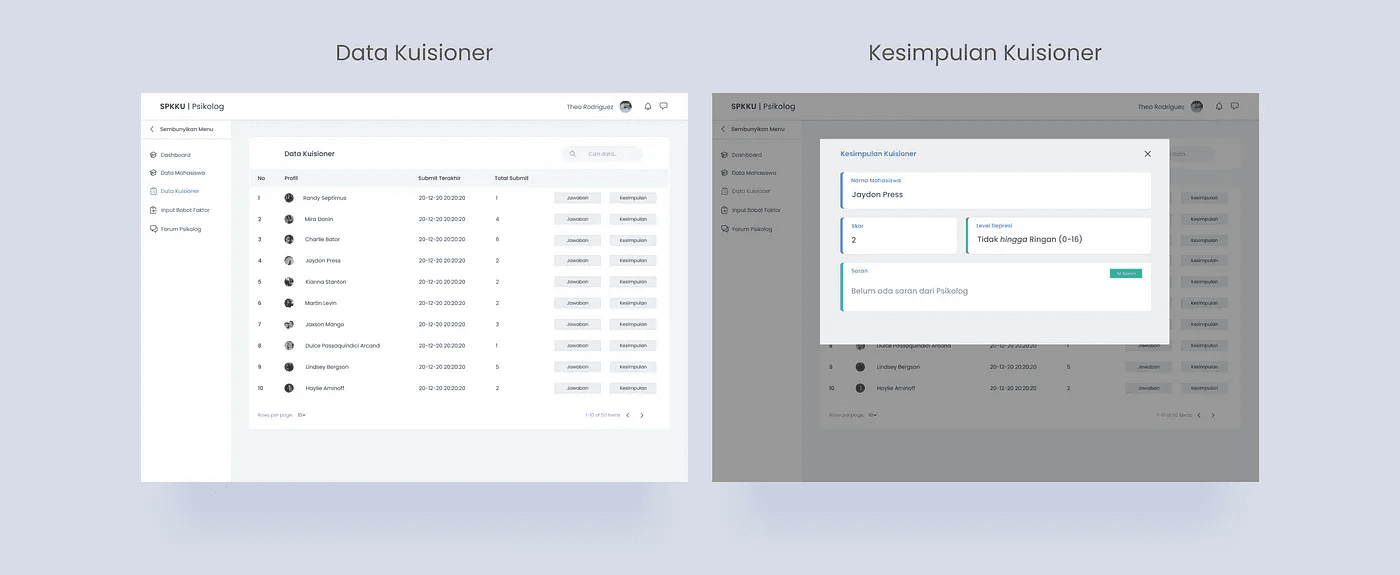Click Lindsey Bergson avatar in Kesimpulan screen
Screen dimensions: 1400x575
point(860,367)
